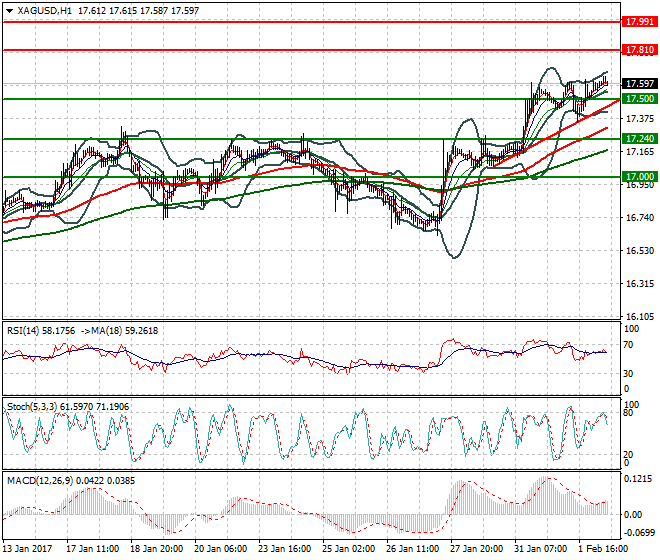Click the 16.105 price scale value
This screenshot has width=660, height=560.
tap(640, 317)
